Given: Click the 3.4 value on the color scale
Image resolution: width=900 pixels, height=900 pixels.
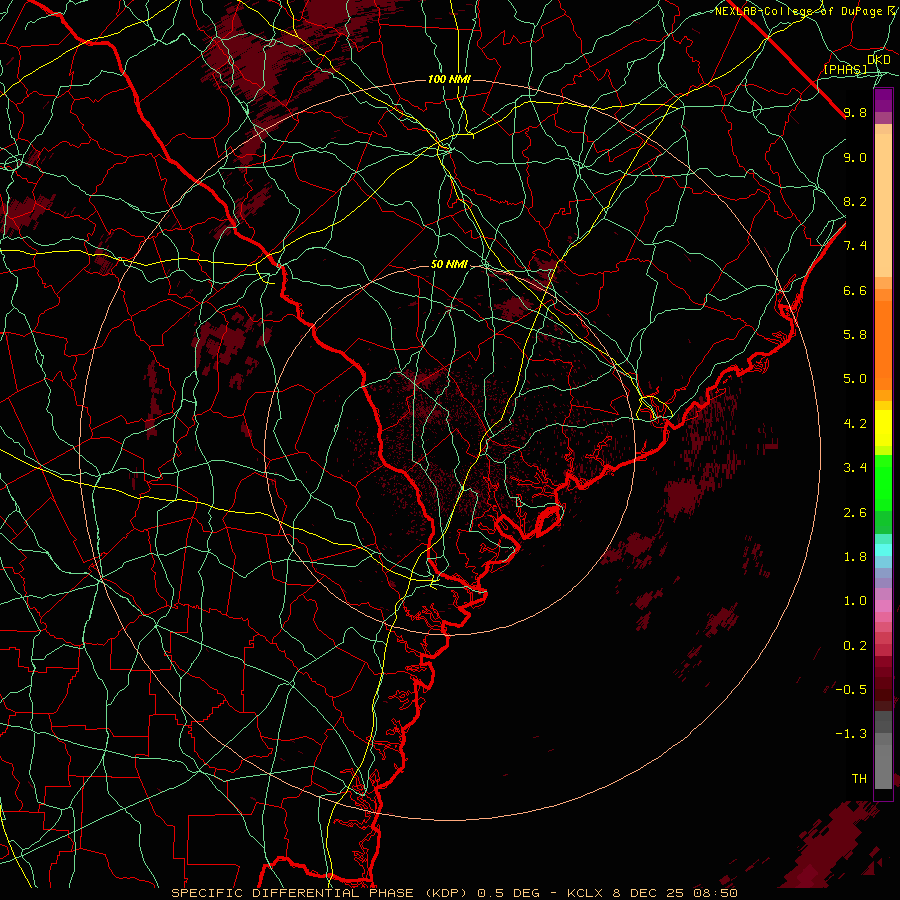Looking at the screenshot, I should click(855, 468).
